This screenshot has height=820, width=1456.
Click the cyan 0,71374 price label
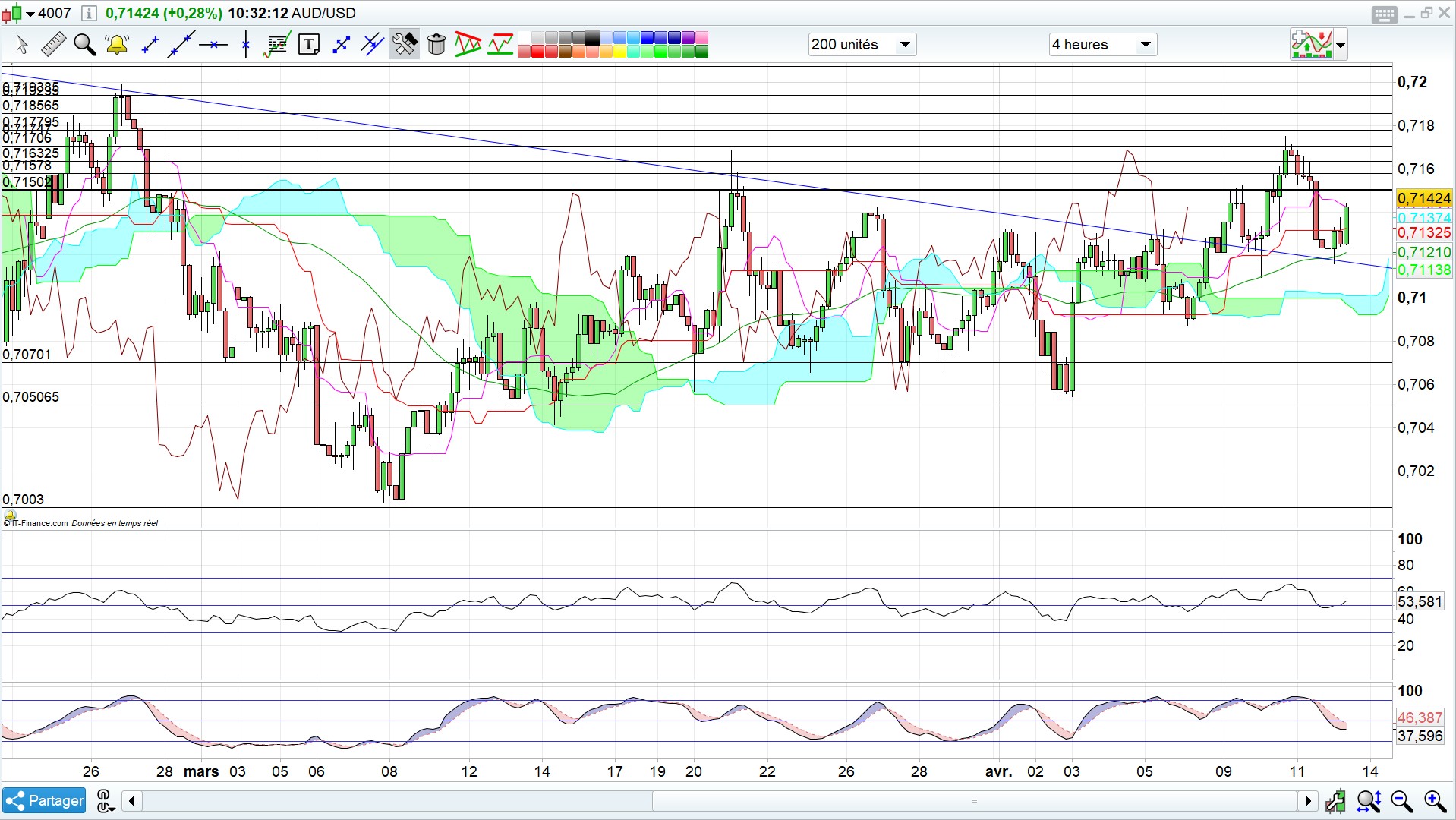point(1424,218)
